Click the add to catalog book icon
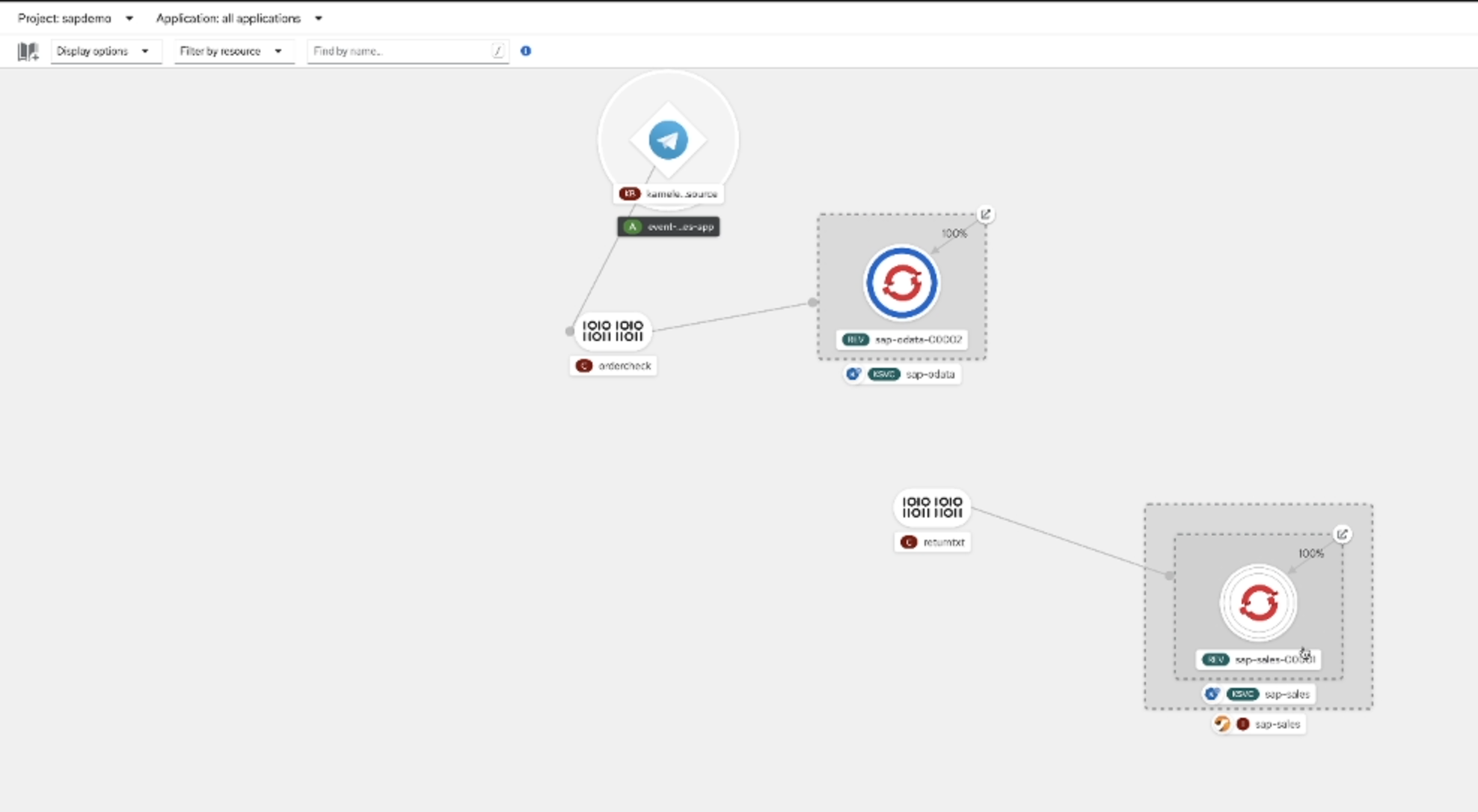This screenshot has width=1478, height=812. [28, 52]
